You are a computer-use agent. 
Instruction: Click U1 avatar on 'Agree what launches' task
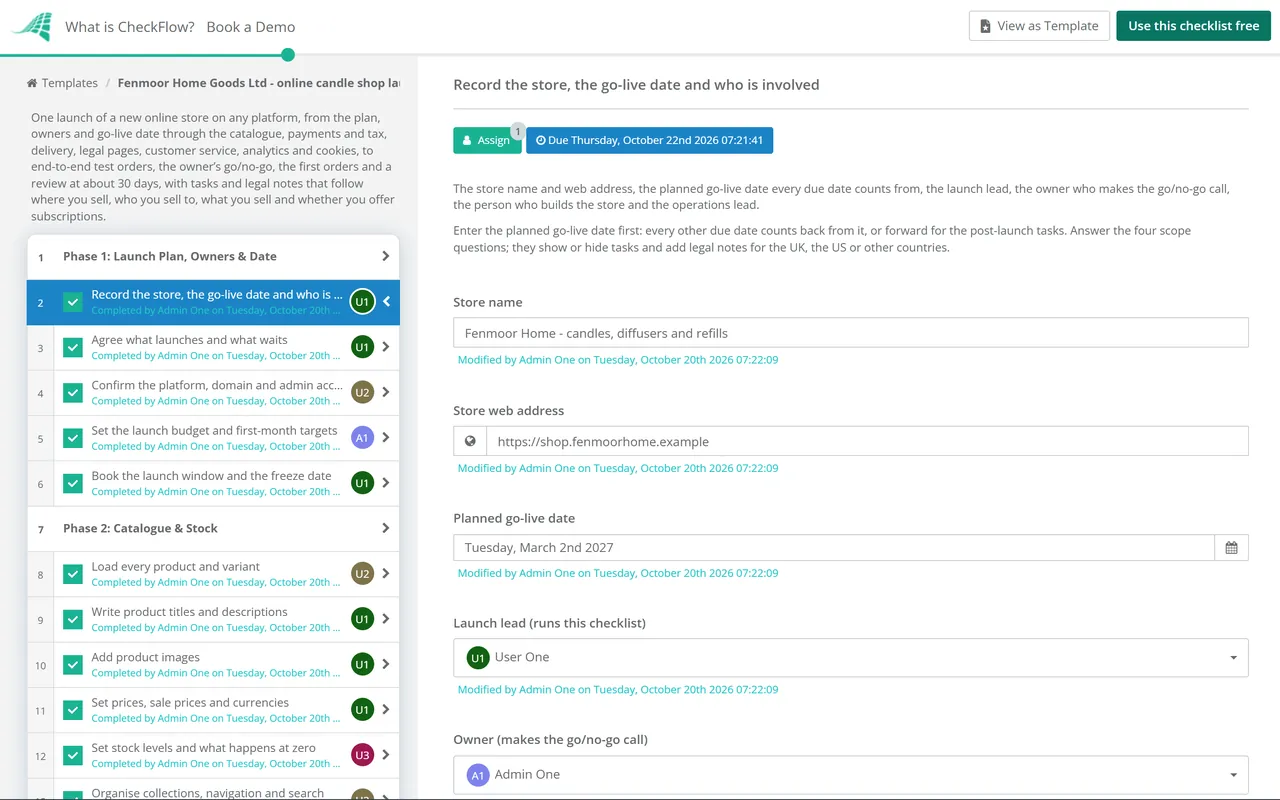click(362, 347)
